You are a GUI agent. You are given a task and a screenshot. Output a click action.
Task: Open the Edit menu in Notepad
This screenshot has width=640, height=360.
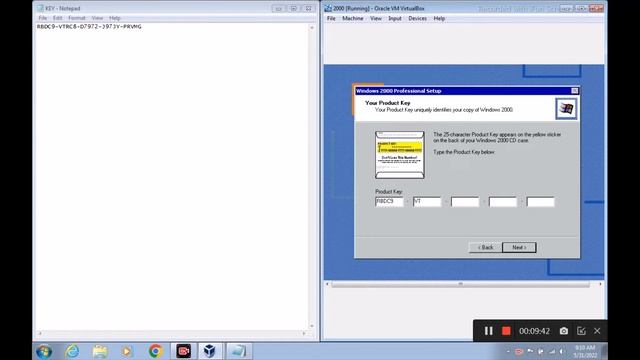click(57, 18)
